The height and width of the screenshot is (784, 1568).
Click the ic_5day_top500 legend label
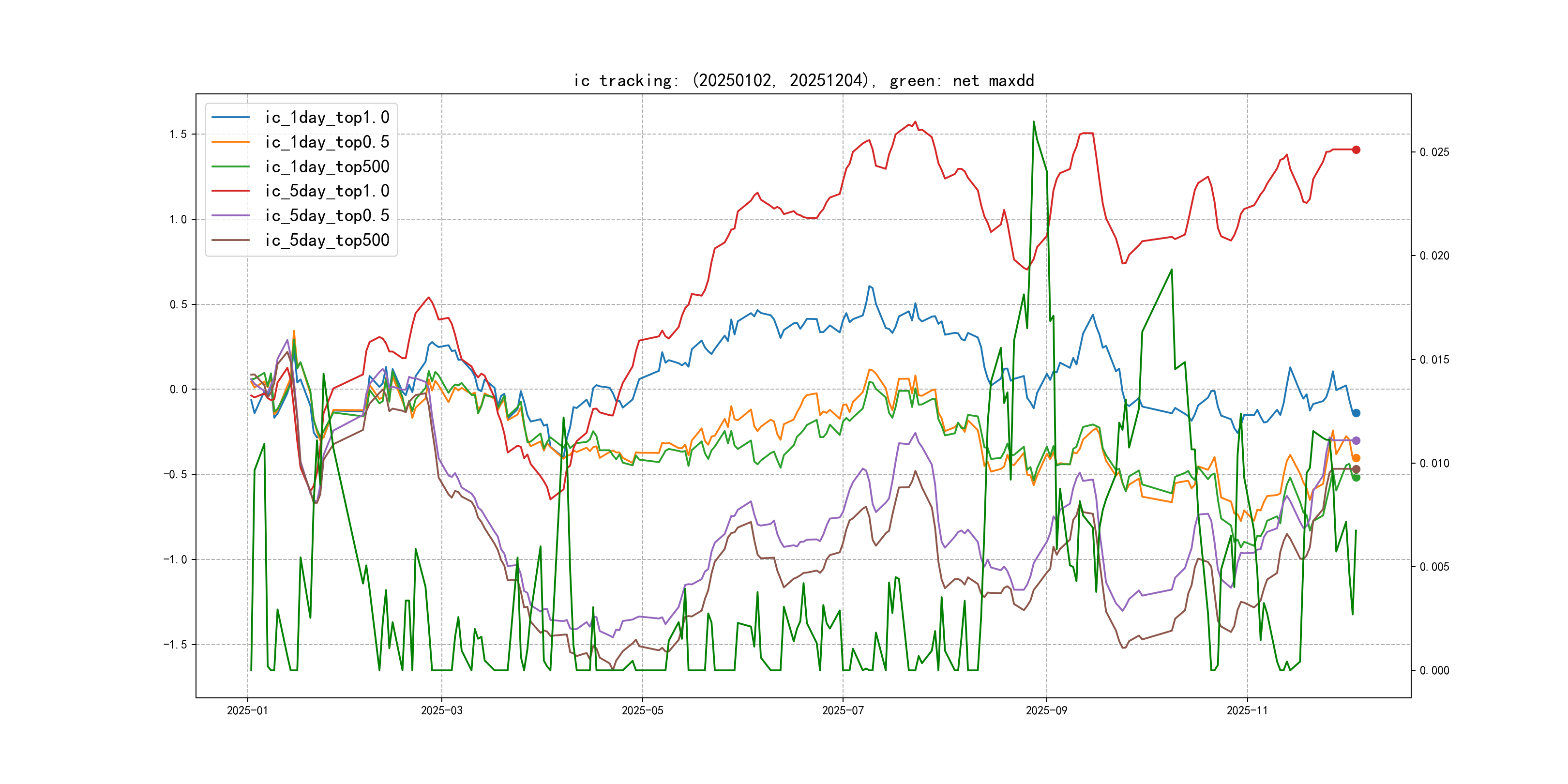coord(327,241)
